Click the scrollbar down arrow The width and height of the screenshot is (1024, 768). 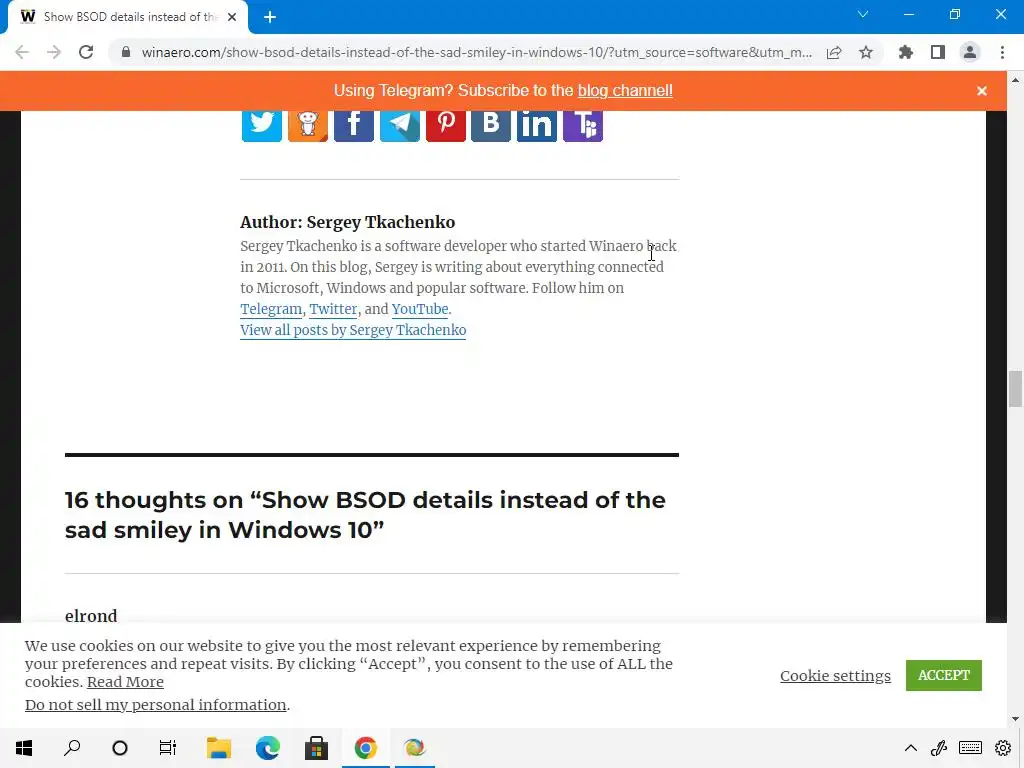coord(1015,719)
